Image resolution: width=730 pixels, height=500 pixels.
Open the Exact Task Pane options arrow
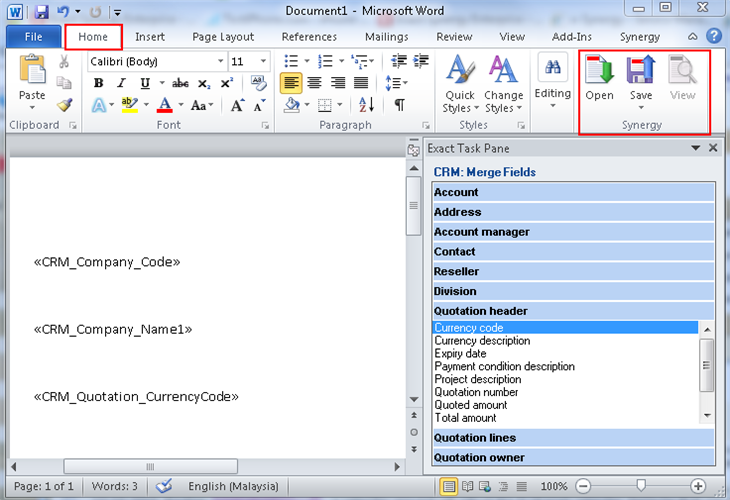696,148
